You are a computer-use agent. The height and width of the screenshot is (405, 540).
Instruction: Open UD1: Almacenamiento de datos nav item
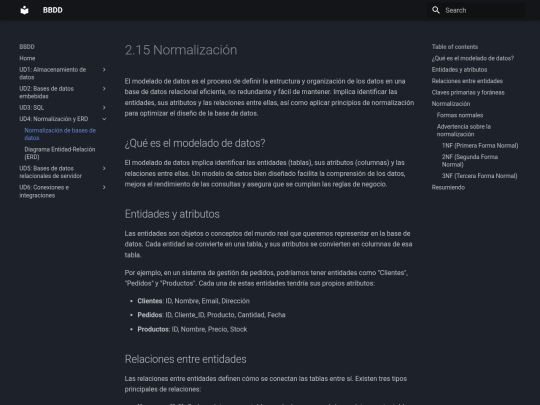(x=53, y=73)
